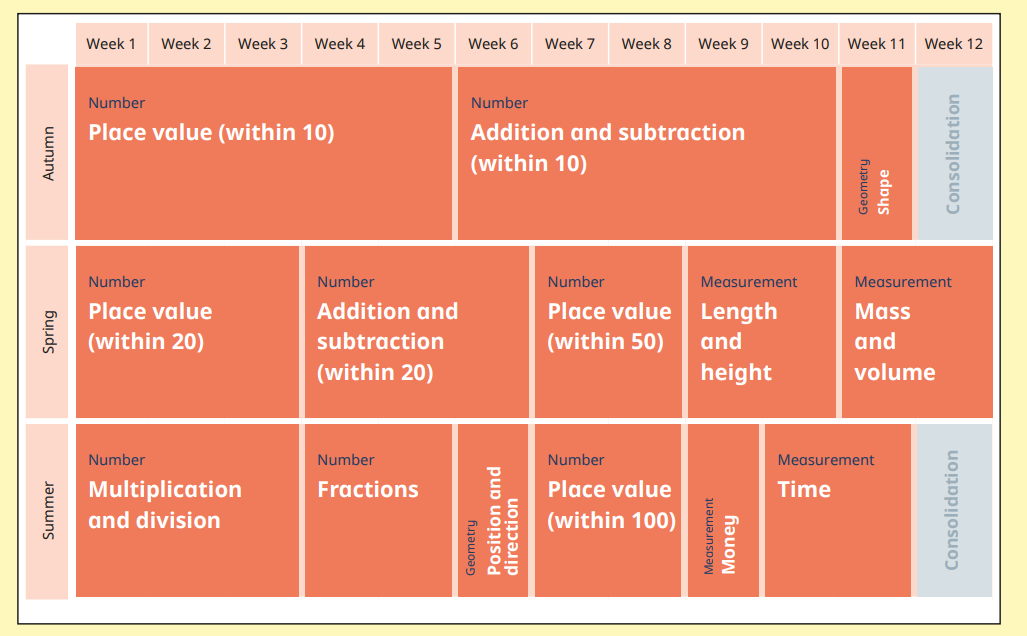1027x636 pixels.
Task: Click the Place value (within 100) block
Action: coord(608,510)
